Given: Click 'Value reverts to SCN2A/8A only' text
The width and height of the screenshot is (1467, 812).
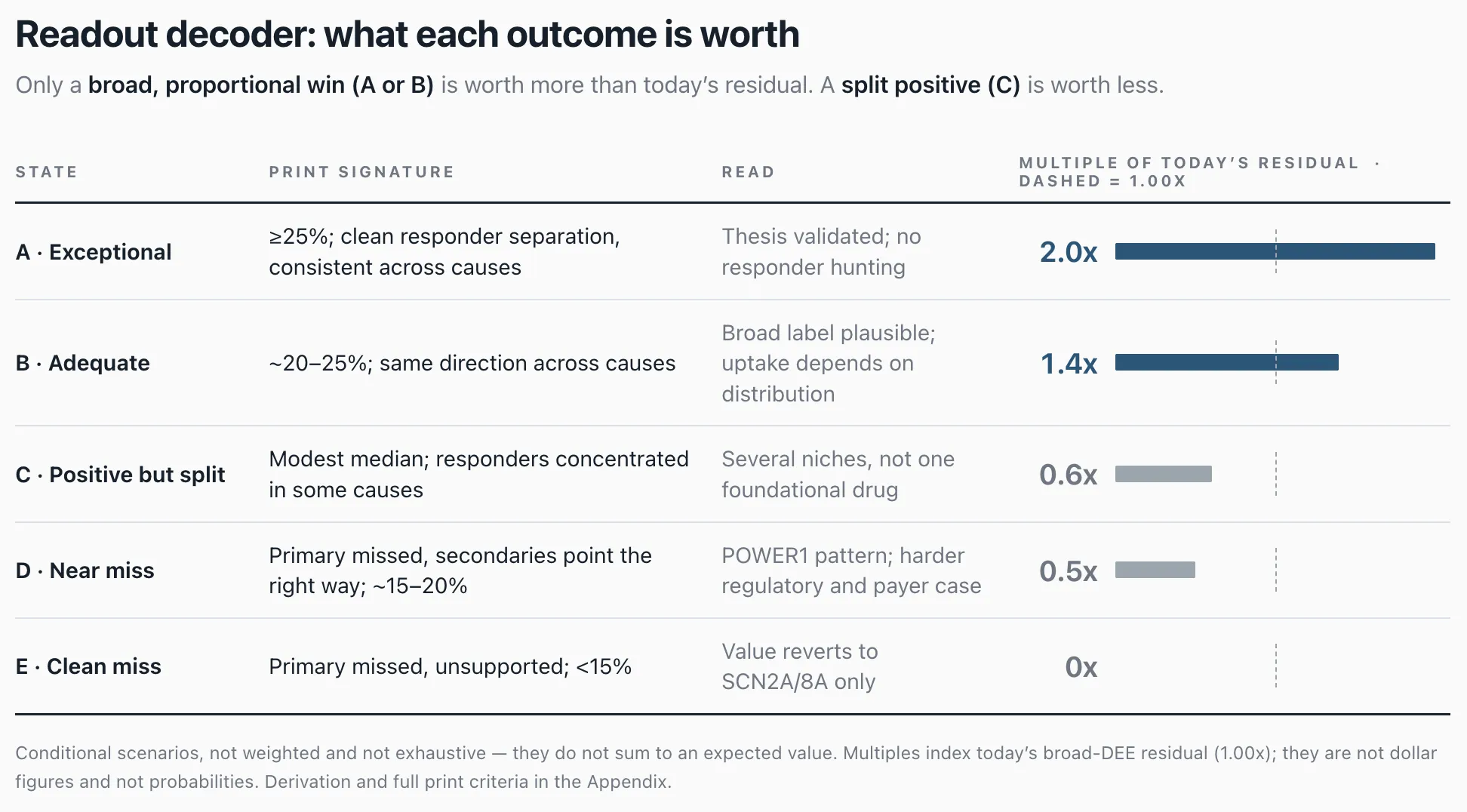Looking at the screenshot, I should 799,666.
